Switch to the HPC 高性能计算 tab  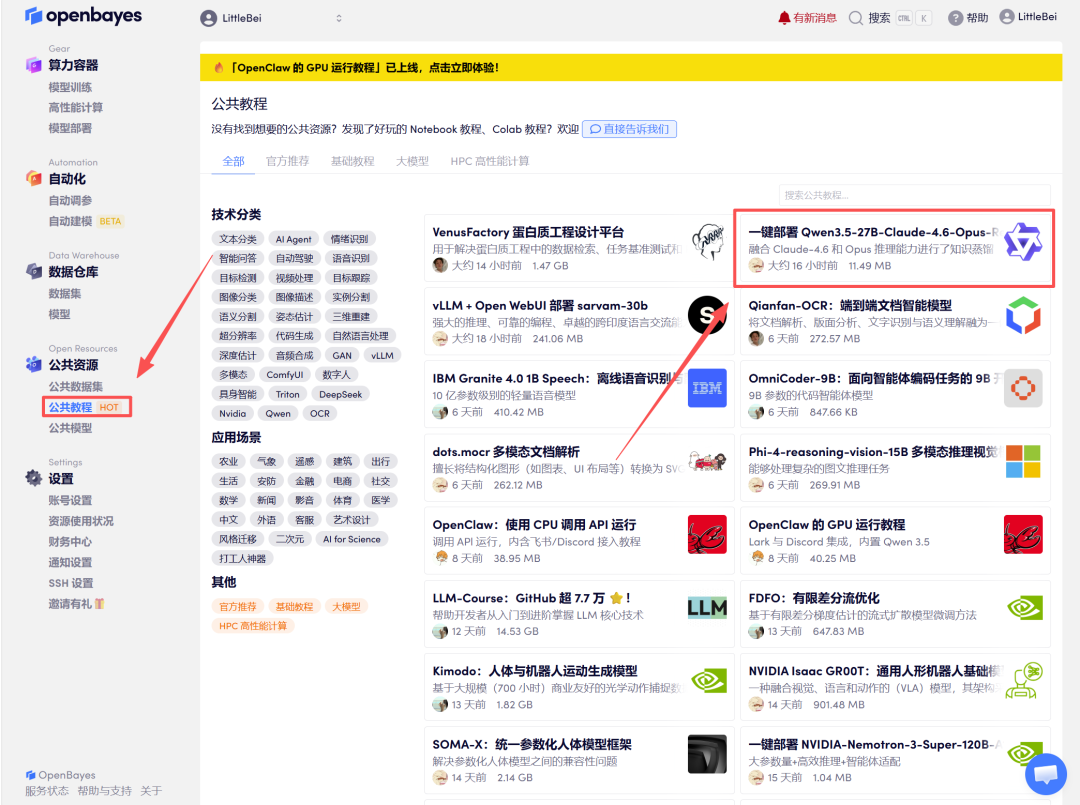(490, 161)
